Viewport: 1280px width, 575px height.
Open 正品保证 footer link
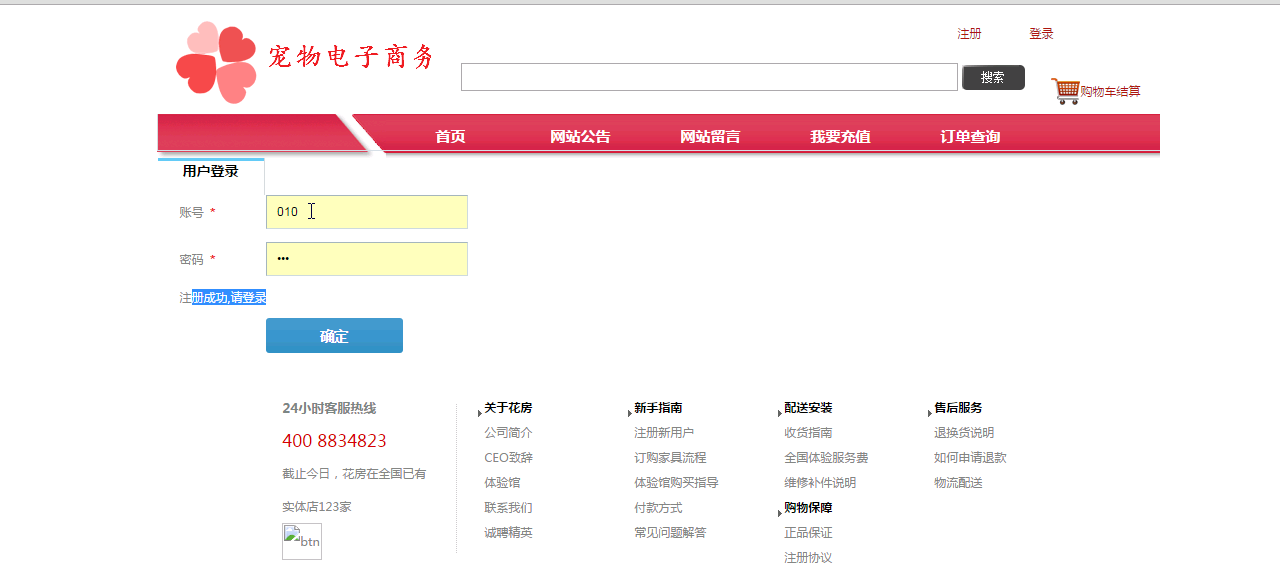(x=808, y=533)
